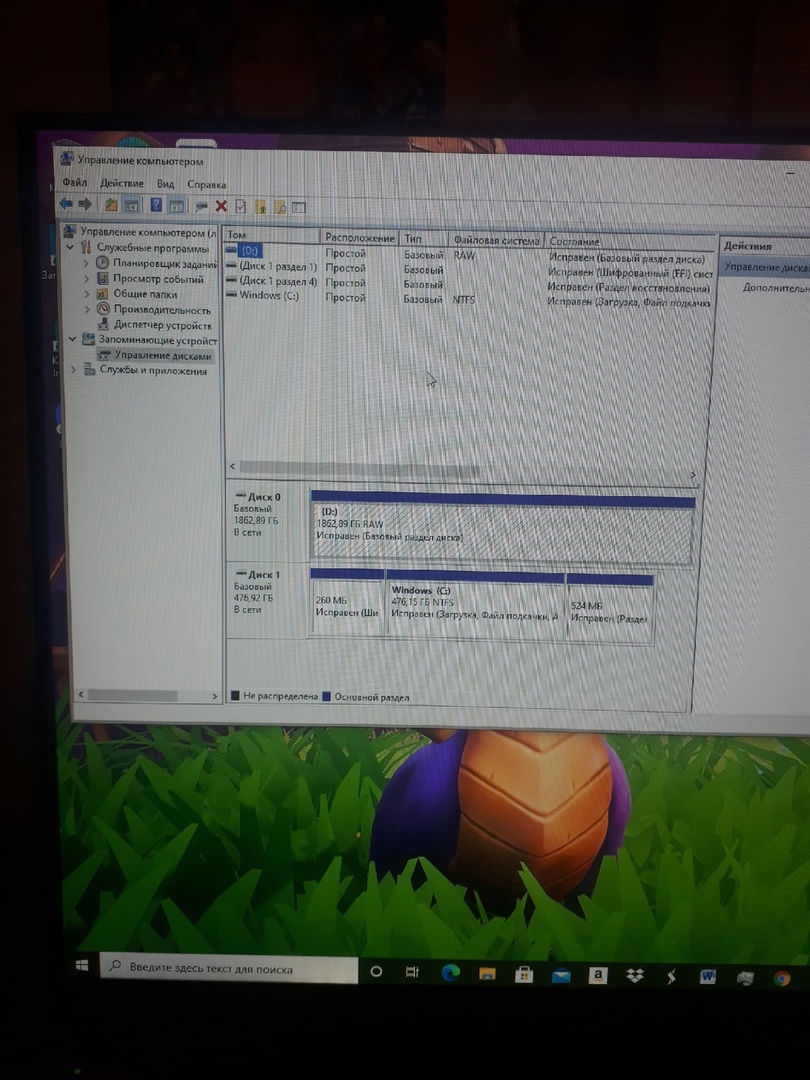Viewport: 810px width, 1080px height.
Task: Select the (D:) volume row in list
Action: (x=468, y=253)
